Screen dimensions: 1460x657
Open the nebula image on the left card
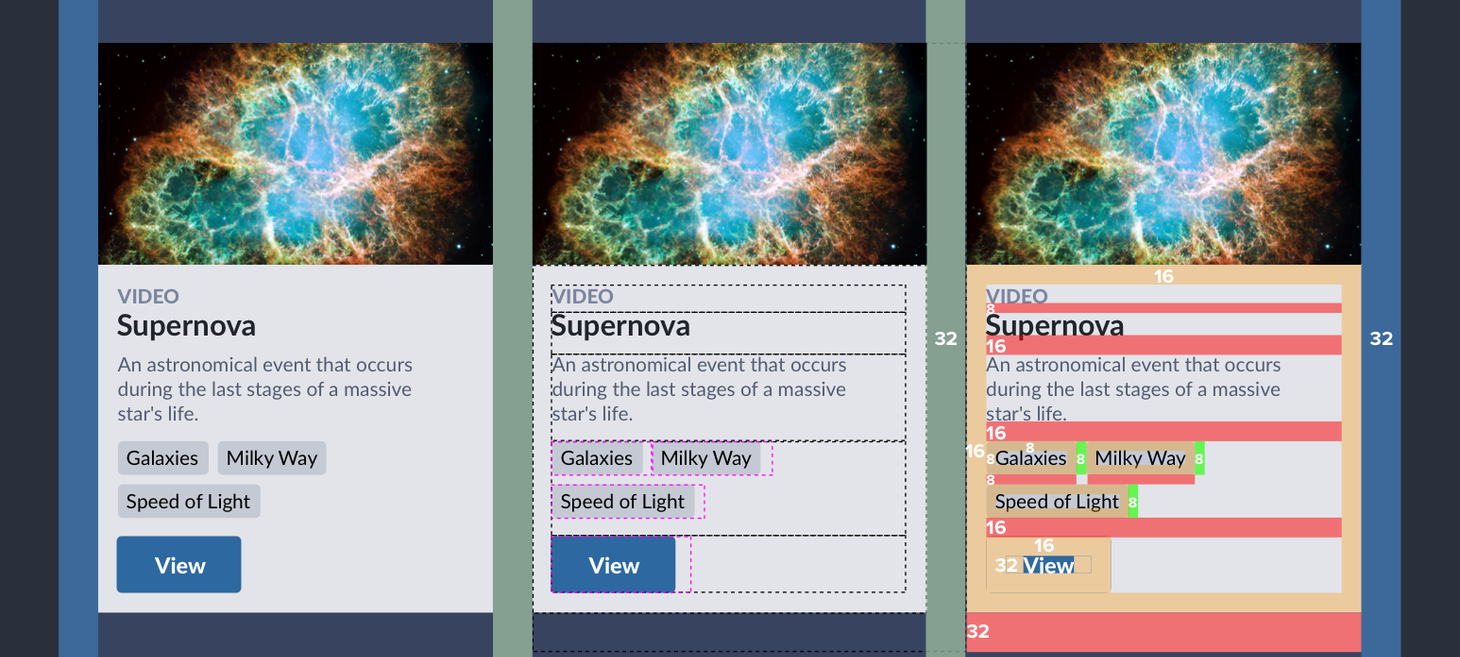point(295,153)
